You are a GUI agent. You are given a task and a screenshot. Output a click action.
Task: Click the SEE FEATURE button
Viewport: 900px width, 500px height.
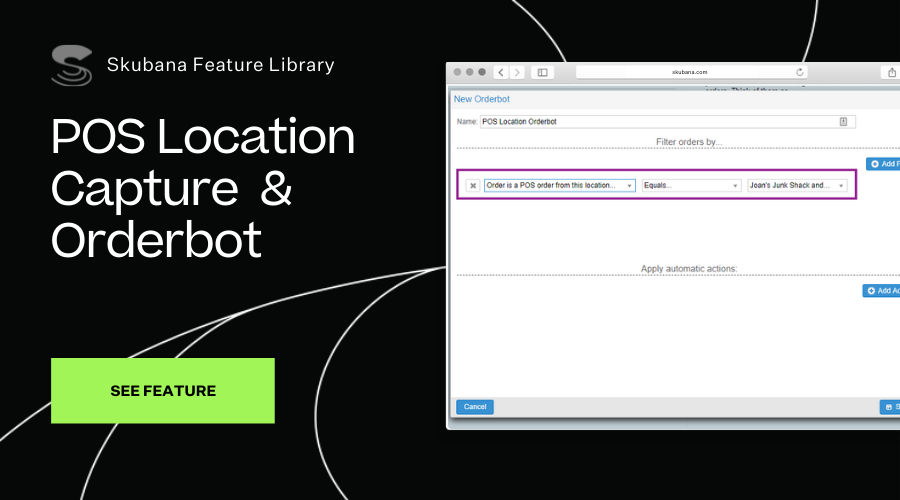[x=162, y=390]
